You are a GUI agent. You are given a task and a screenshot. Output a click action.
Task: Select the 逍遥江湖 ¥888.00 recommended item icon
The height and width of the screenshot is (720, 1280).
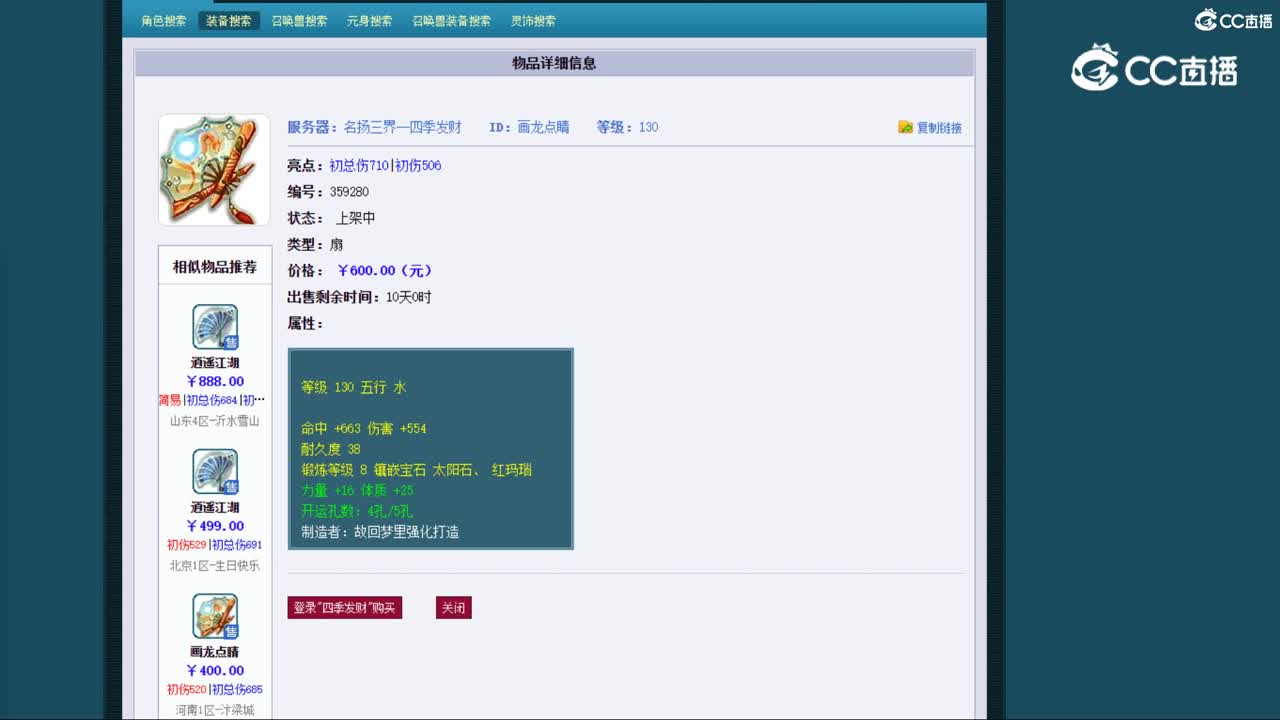pyautogui.click(x=214, y=325)
